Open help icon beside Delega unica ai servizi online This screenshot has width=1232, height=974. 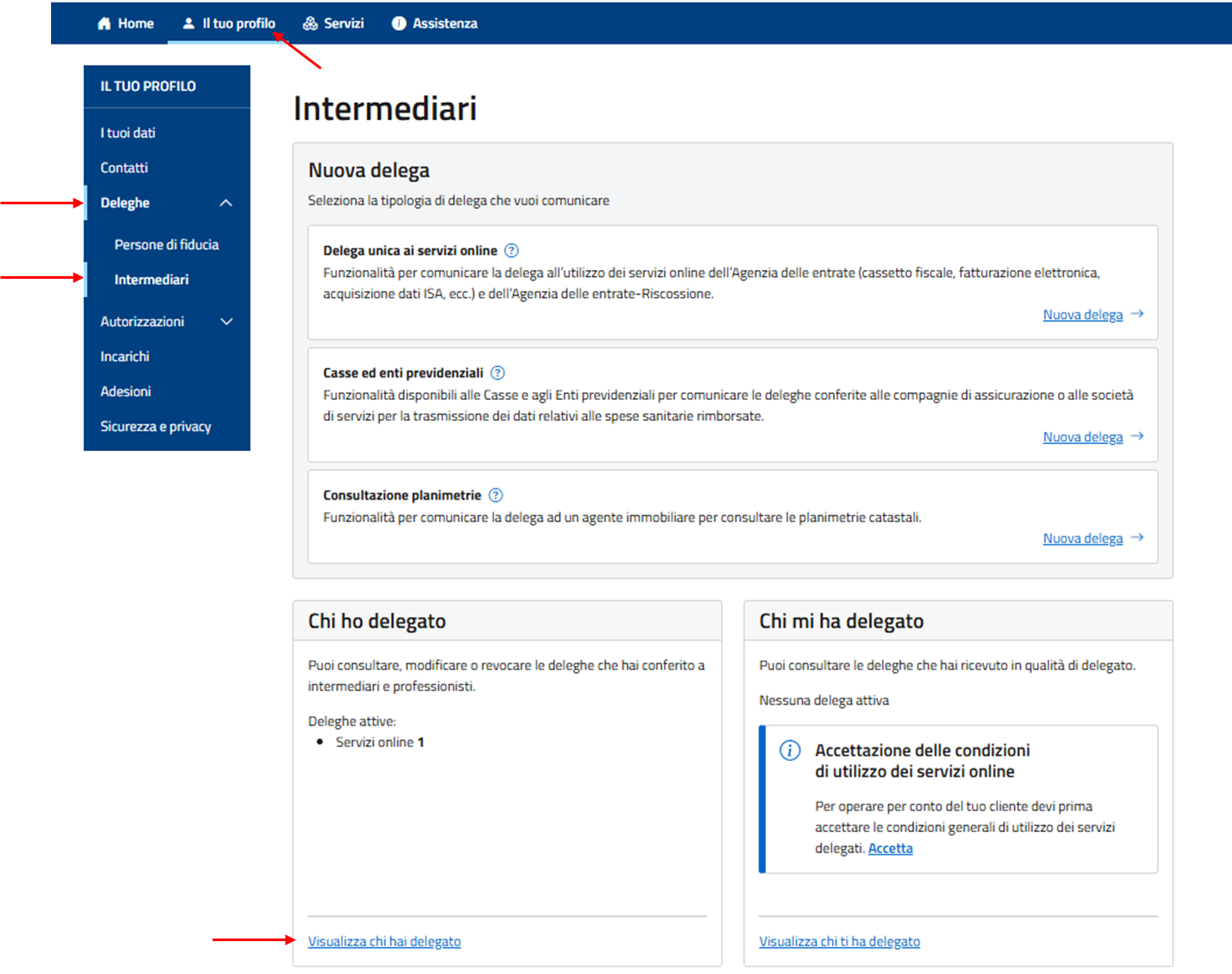pyautogui.click(x=512, y=250)
